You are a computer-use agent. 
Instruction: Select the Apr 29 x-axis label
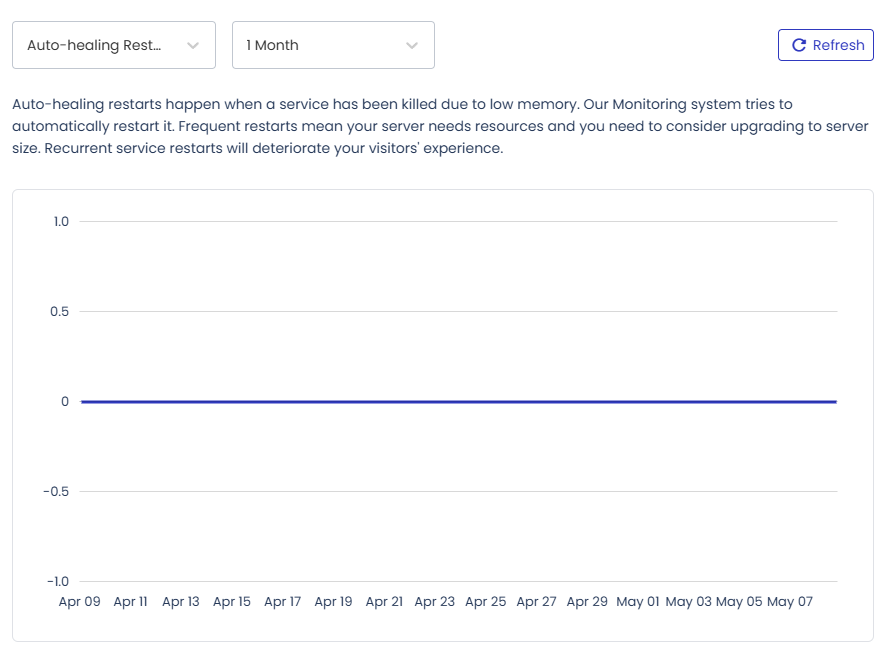click(x=587, y=601)
